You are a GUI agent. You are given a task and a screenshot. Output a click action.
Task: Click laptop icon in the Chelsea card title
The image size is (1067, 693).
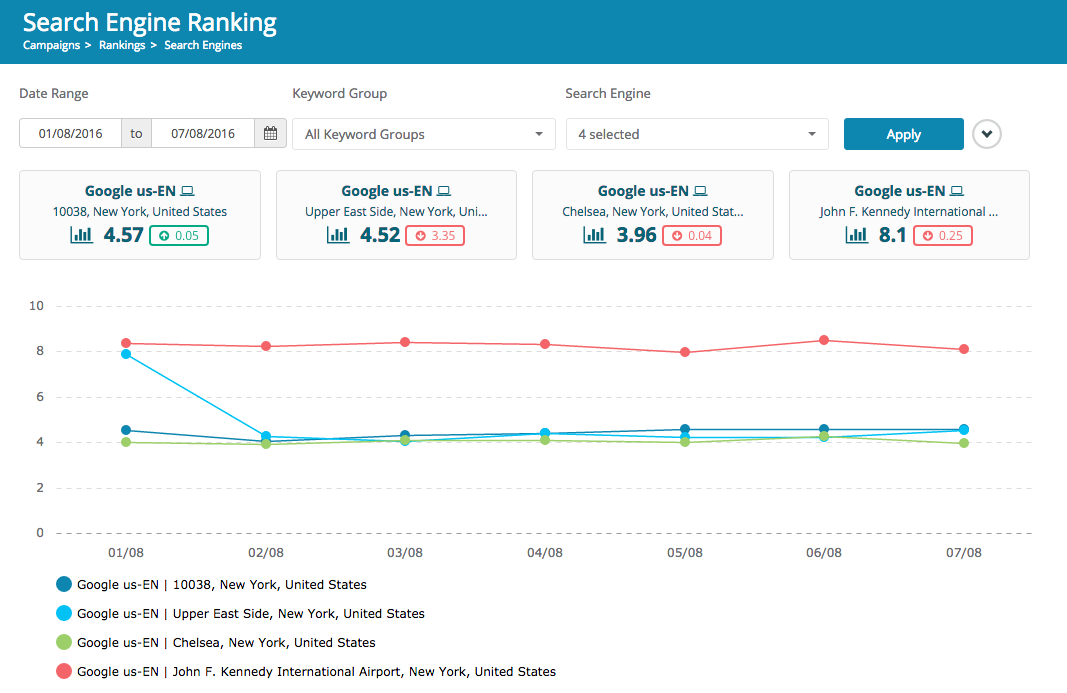point(700,191)
